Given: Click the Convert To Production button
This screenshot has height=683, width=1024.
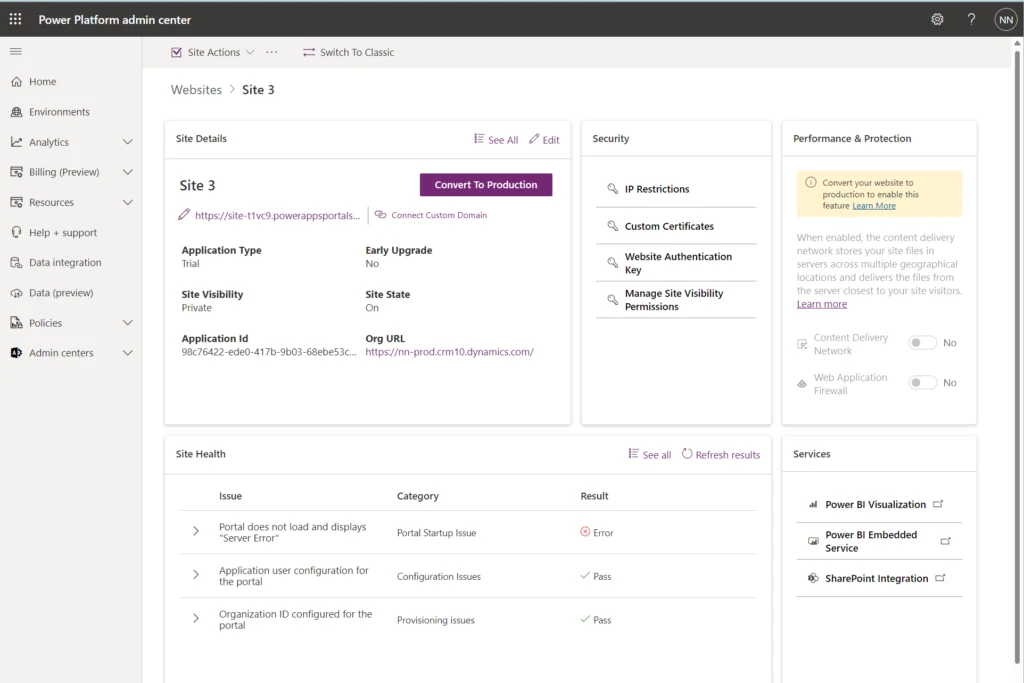Looking at the screenshot, I should point(486,185).
